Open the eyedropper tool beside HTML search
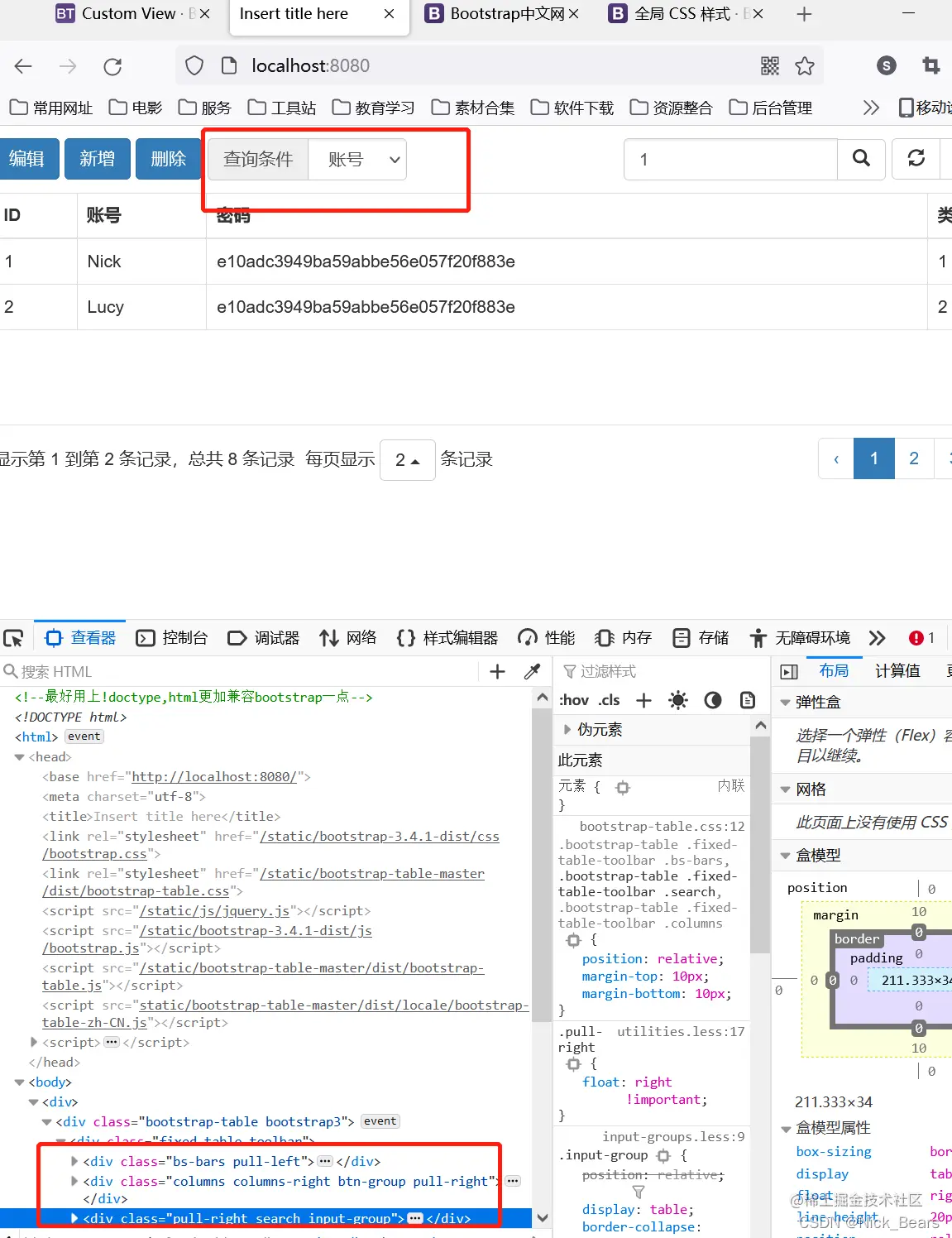This screenshot has height=1238, width=952. 532,671
